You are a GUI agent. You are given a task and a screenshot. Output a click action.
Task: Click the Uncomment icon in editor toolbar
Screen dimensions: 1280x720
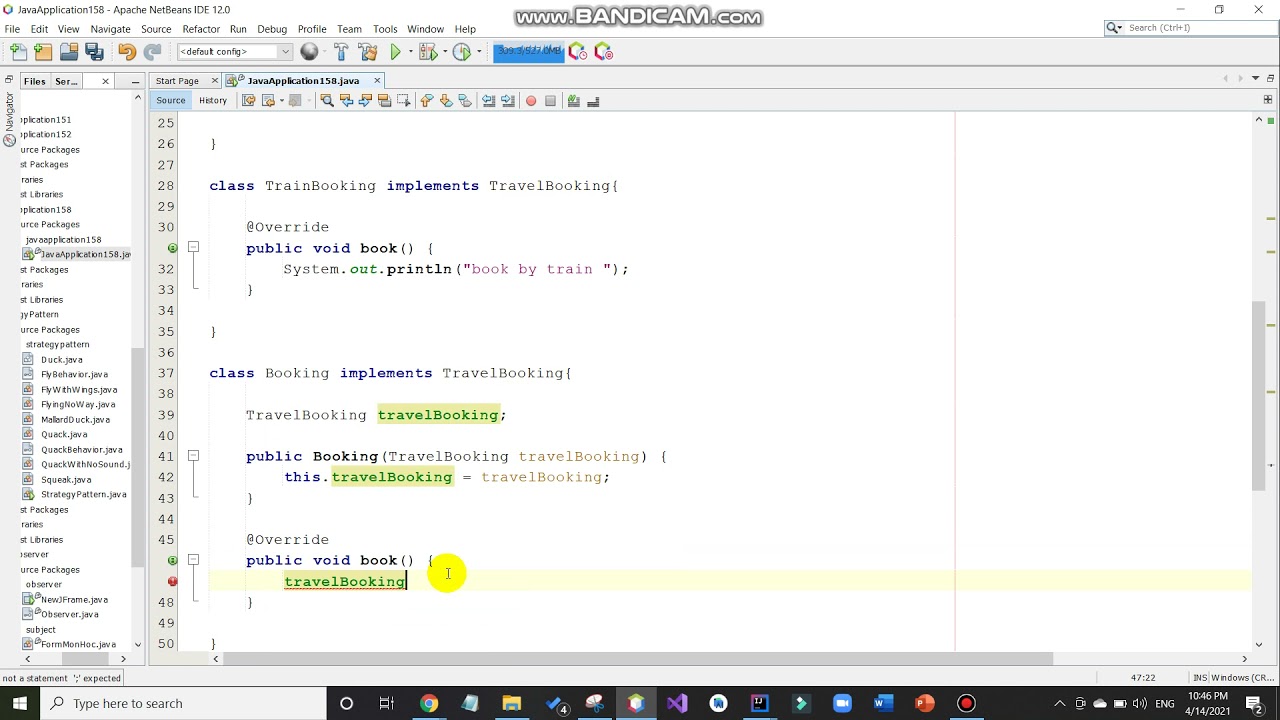593,101
